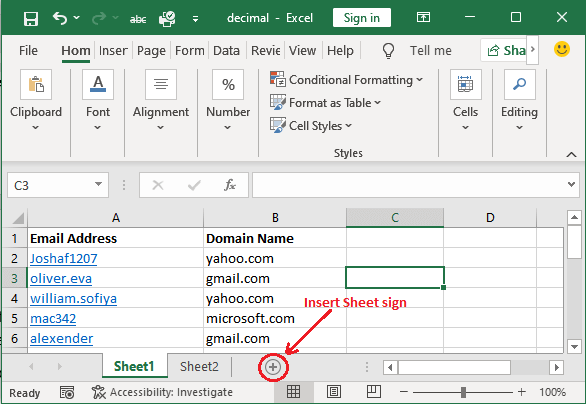This screenshot has width=586, height=404.
Task: Open the Joshaf1207 email link
Action: coord(64,259)
